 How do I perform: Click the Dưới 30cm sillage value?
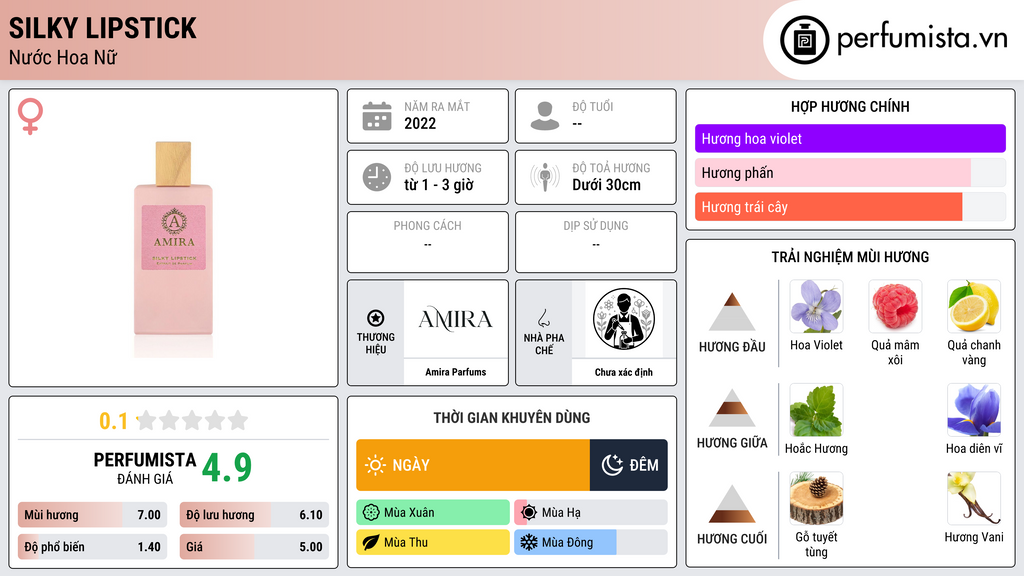pyautogui.click(x=606, y=185)
